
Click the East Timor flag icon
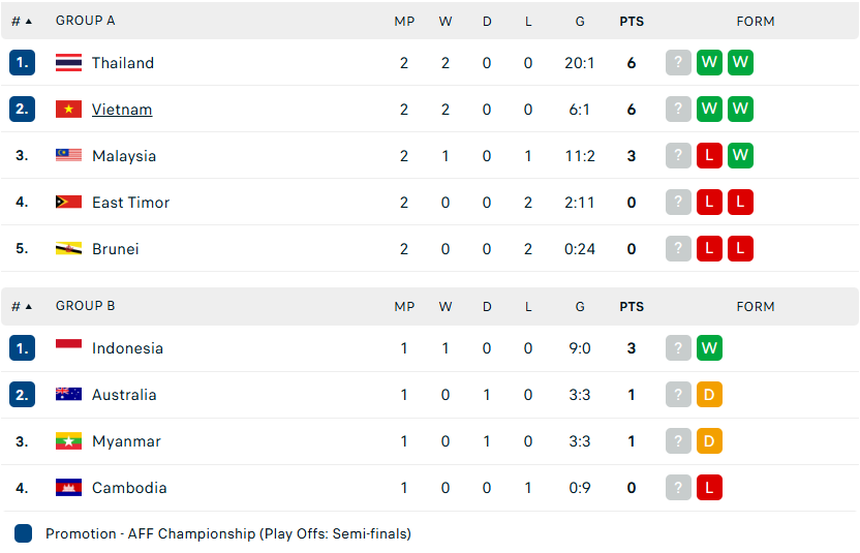68,202
